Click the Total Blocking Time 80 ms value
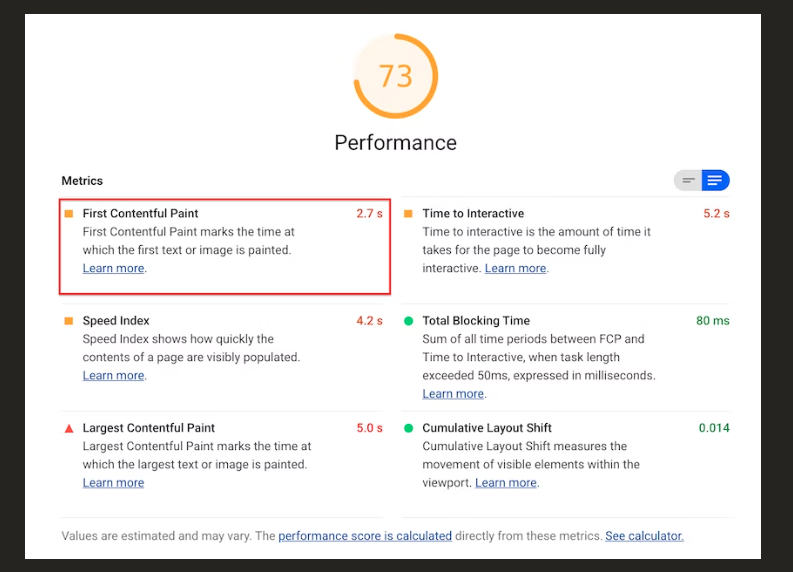The width and height of the screenshot is (793, 572). tap(712, 321)
